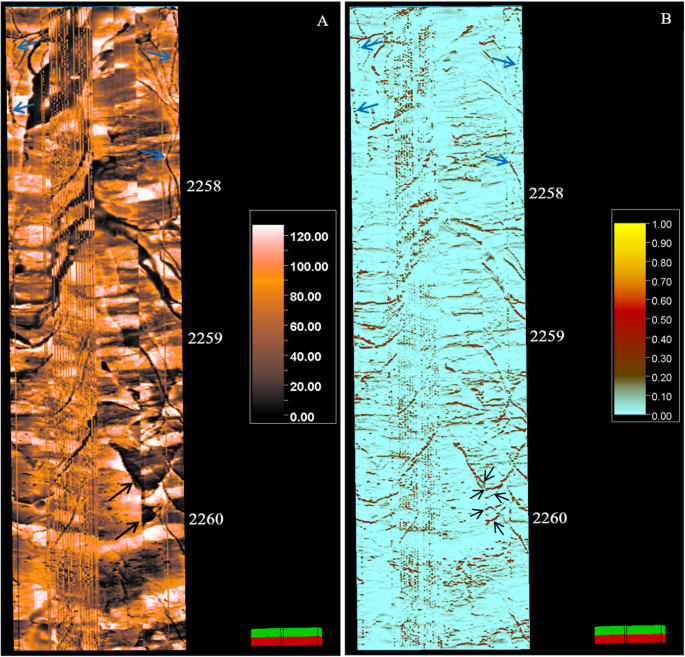Image resolution: width=685 pixels, height=657 pixels.
Task: Click the 0.40 color scale value
Action: pyautogui.click(x=661, y=339)
